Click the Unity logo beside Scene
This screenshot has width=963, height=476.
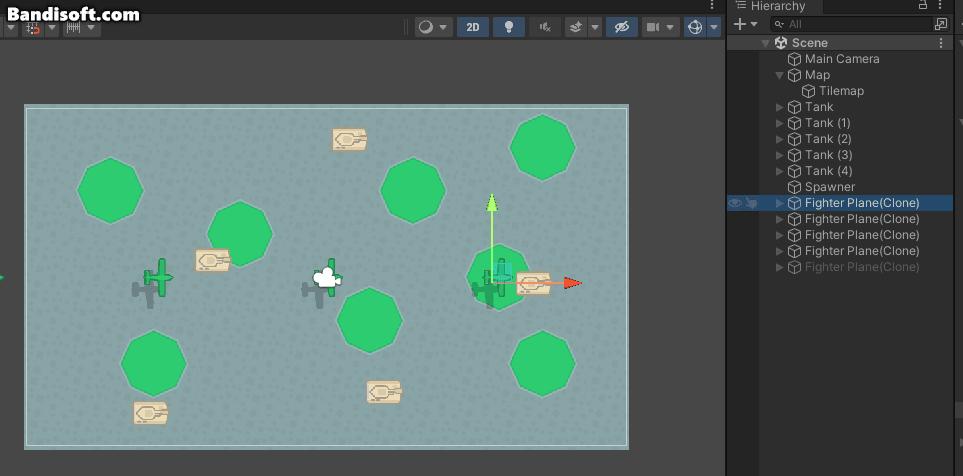[x=781, y=43]
